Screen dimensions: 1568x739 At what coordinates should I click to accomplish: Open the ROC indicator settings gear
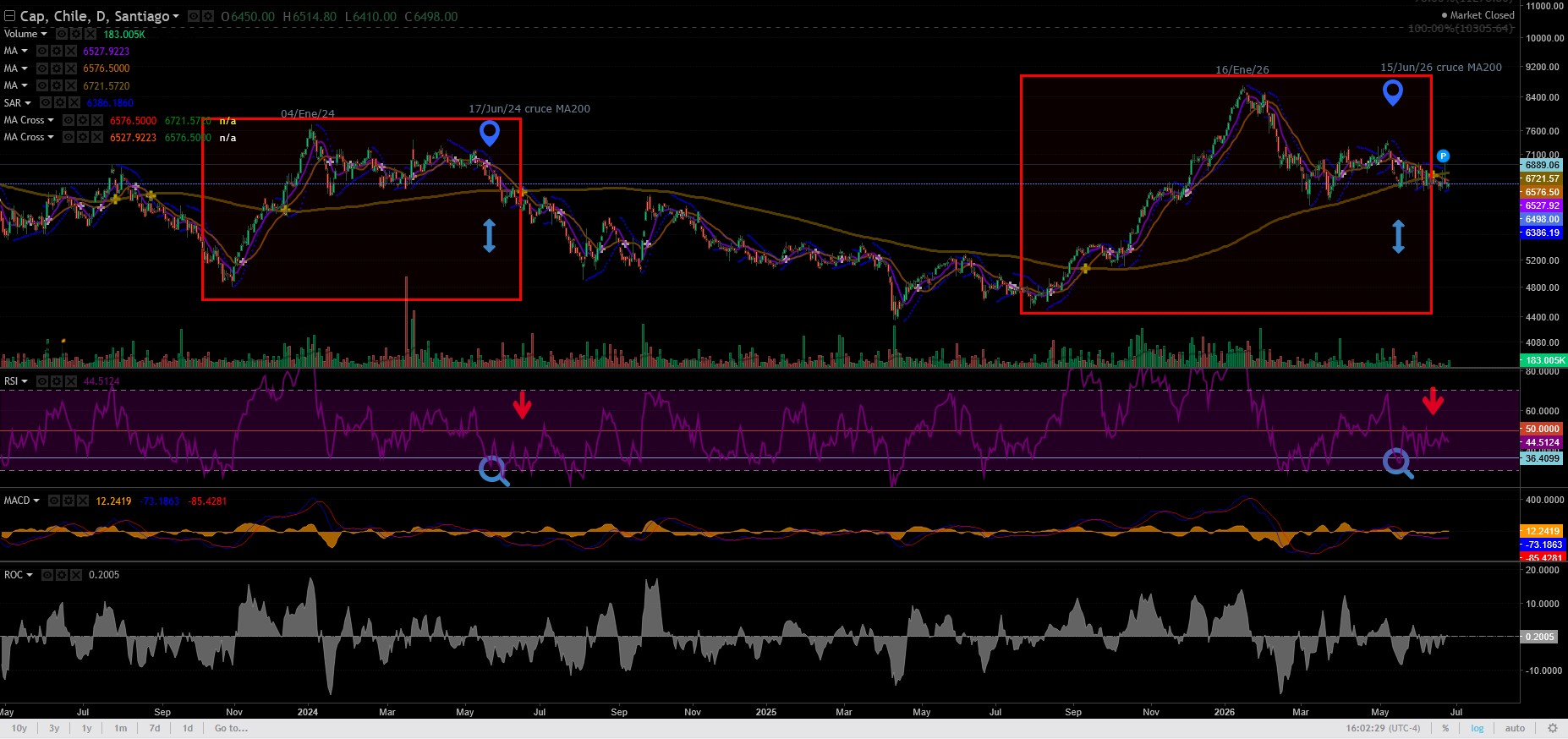(62, 574)
